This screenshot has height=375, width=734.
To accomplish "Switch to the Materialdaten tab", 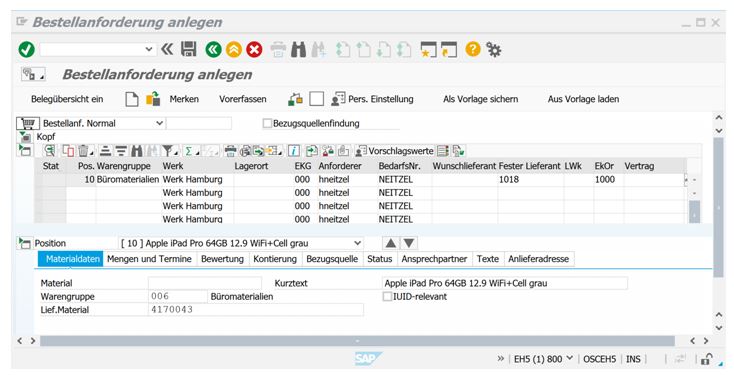I will pos(71,259).
